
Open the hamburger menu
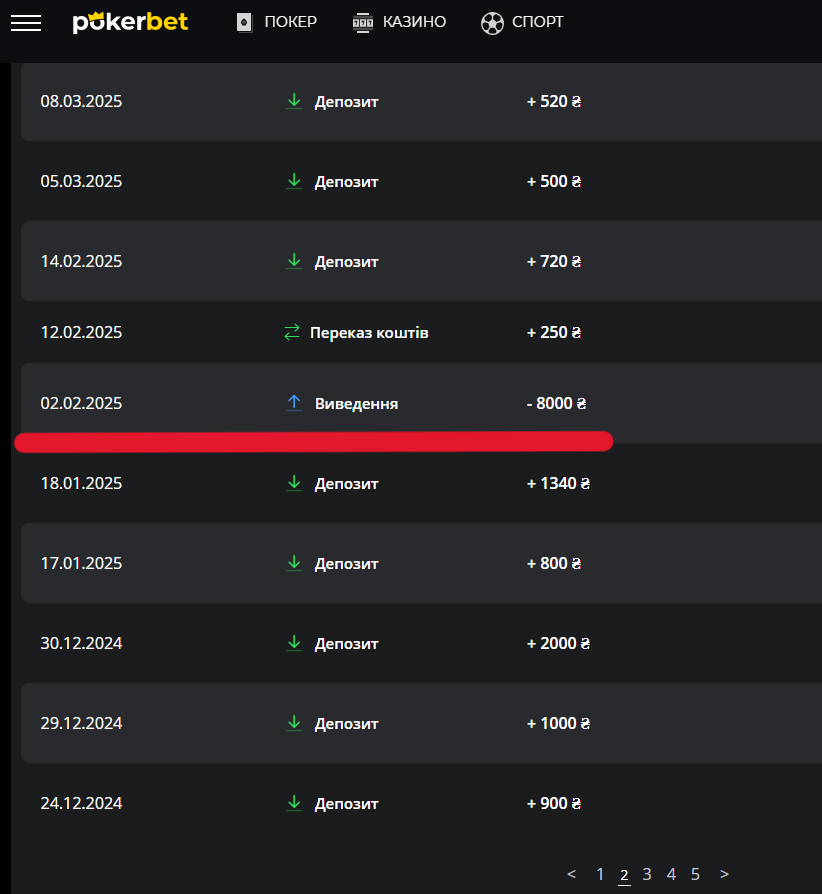(26, 22)
